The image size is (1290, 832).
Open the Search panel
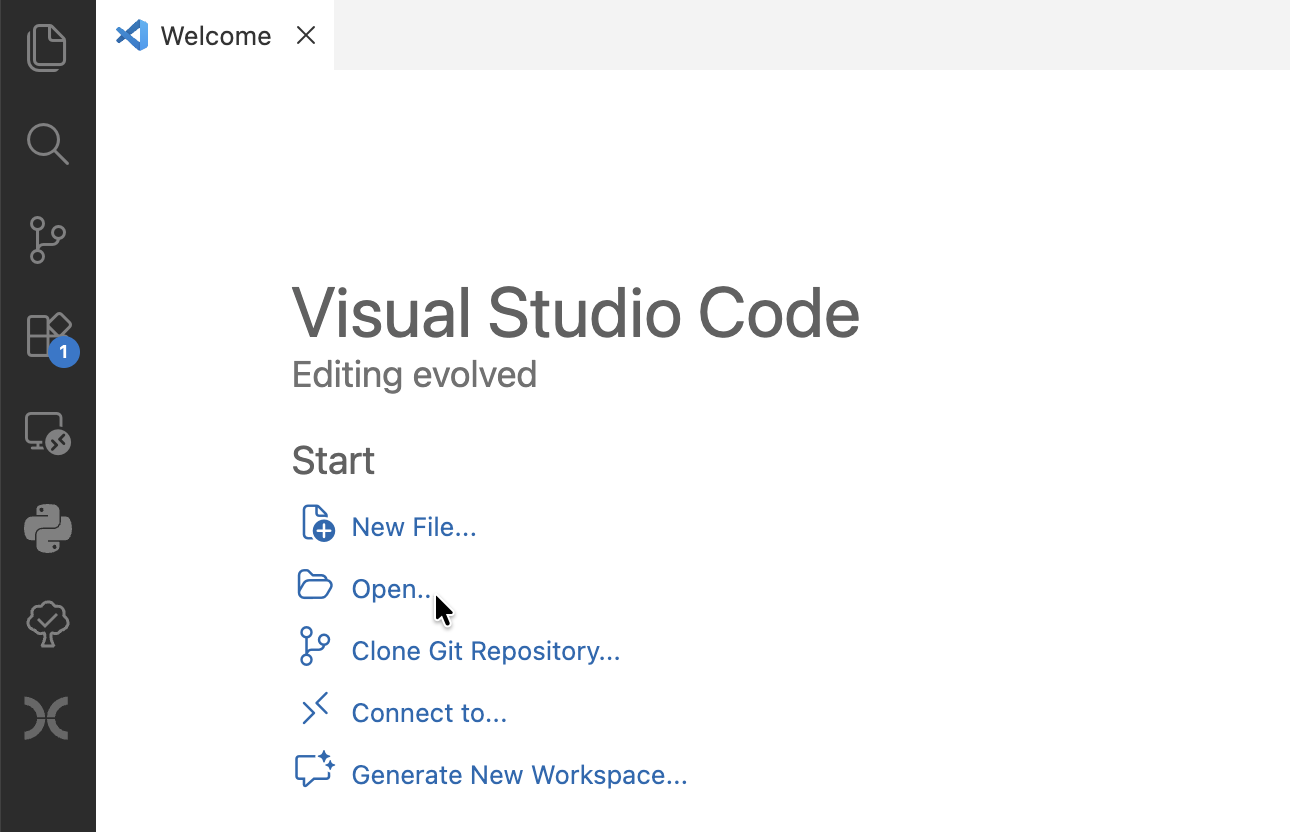pos(47,144)
